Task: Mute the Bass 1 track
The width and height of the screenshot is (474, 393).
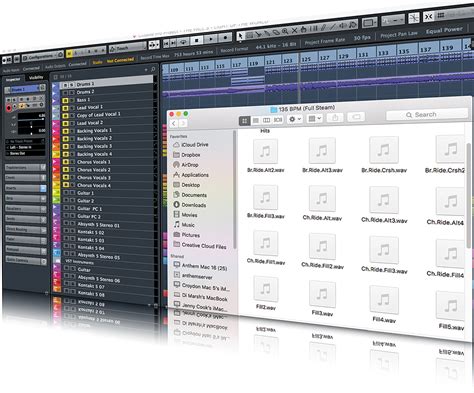Action: point(65,100)
